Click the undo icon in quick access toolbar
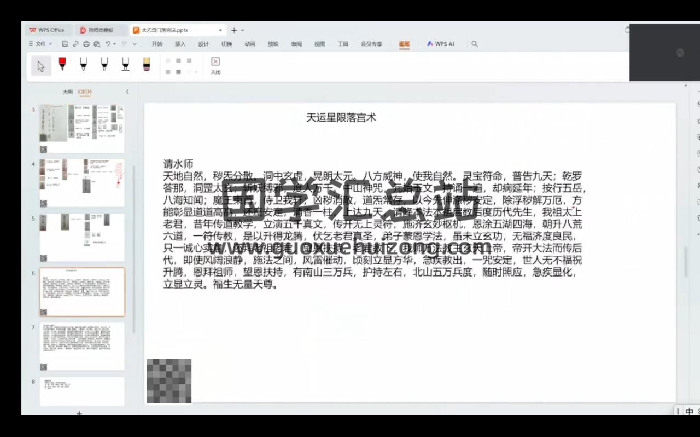This screenshot has height=437, width=700. click(x=107, y=44)
